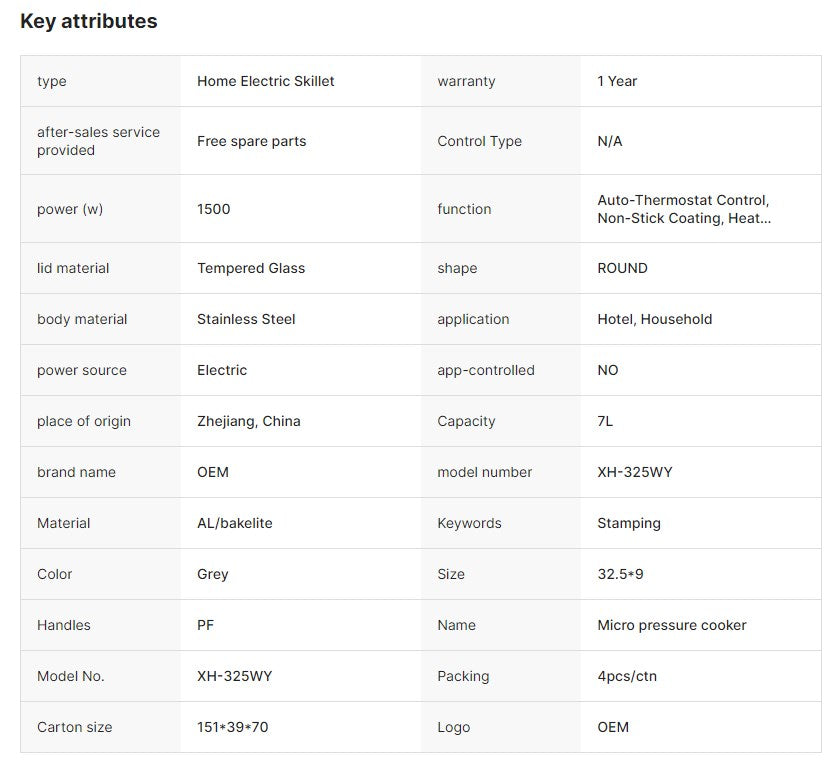Select the Carton size value 151*39*70
Screen dimensions: 830x768
point(232,727)
